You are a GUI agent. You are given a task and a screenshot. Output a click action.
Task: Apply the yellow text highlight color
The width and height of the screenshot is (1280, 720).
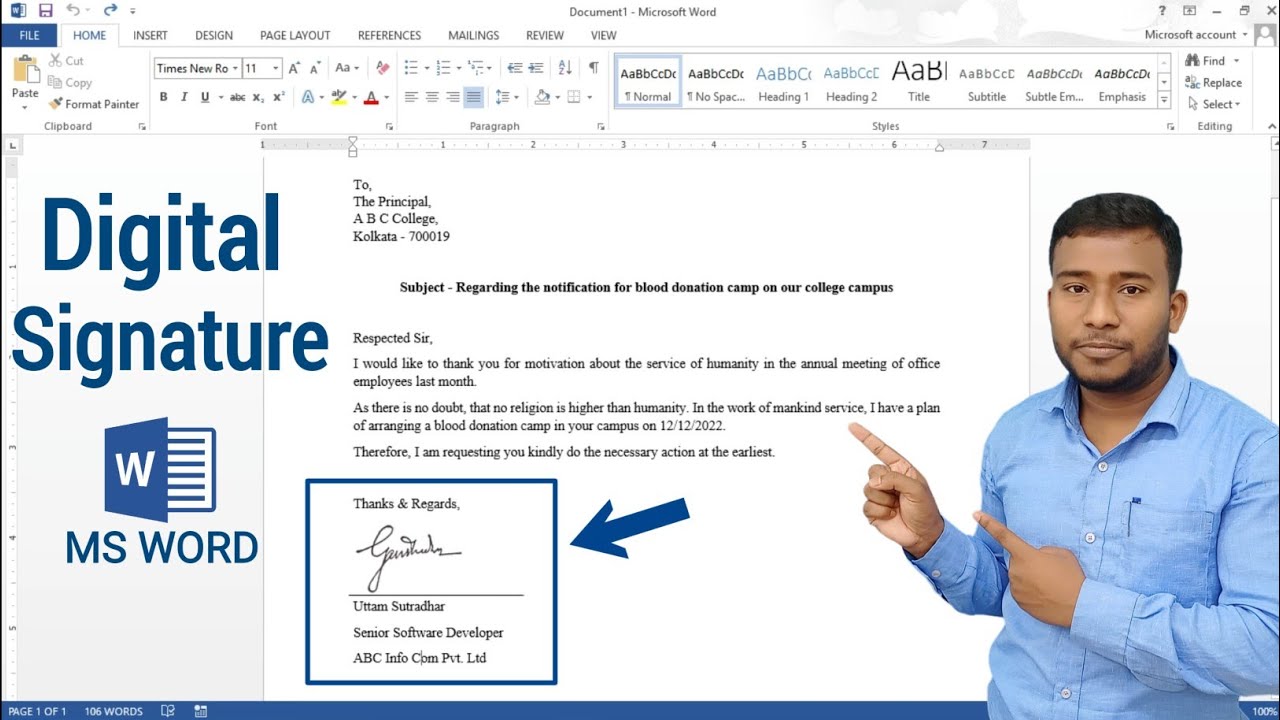pyautogui.click(x=338, y=97)
